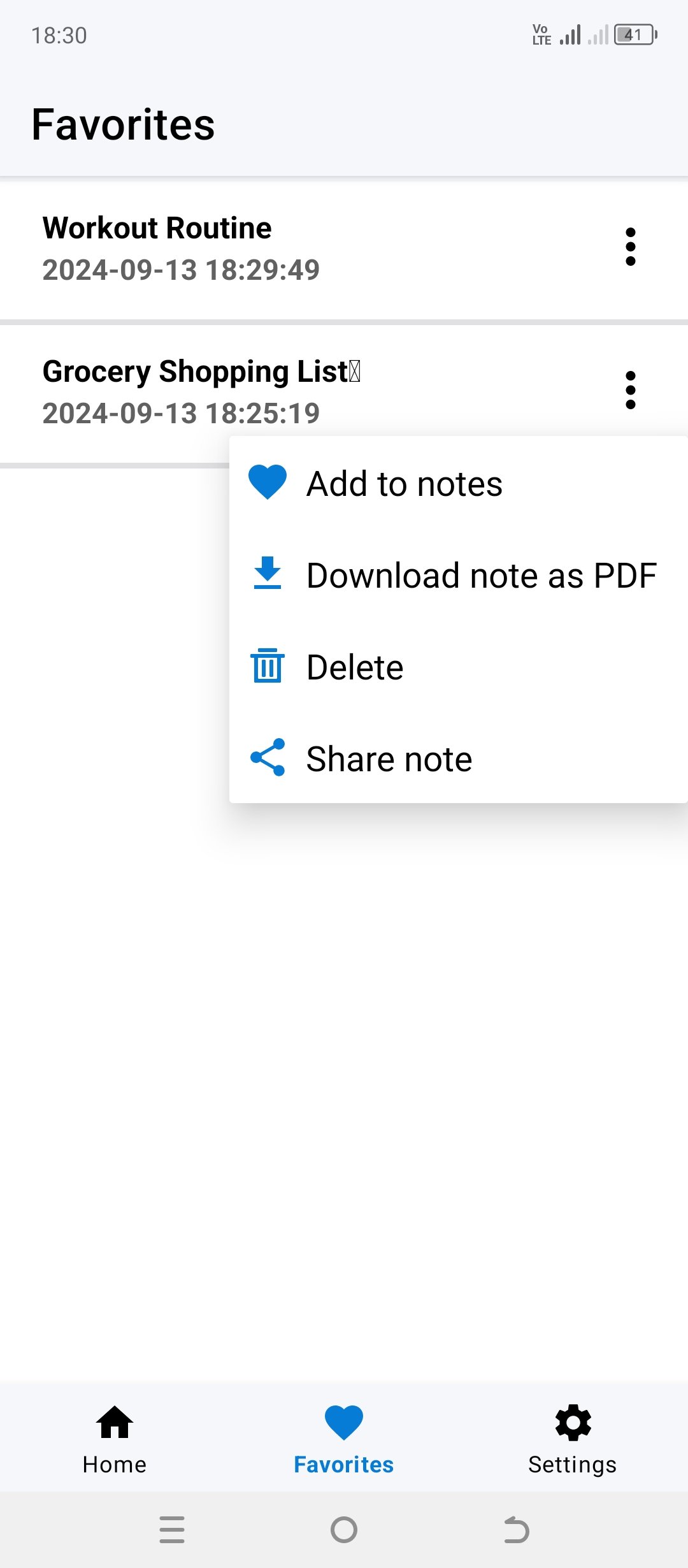This screenshot has width=688, height=1568.
Task: Tap the heart icon next to Add to notes
Action: click(x=267, y=482)
